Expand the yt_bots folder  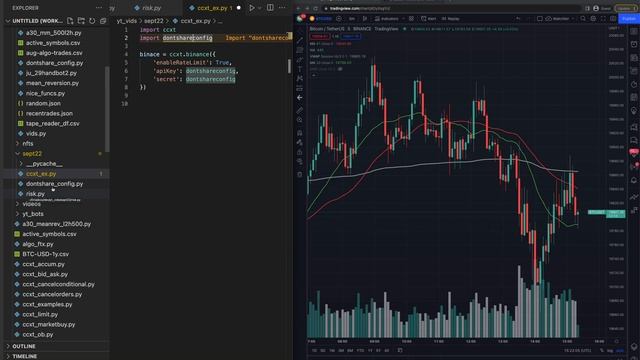[x=18, y=214]
